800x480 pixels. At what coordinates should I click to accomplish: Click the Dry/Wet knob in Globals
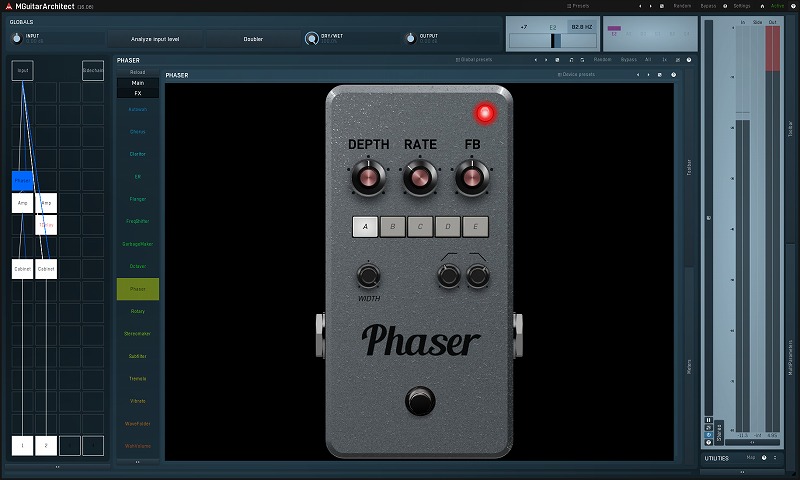click(312, 39)
